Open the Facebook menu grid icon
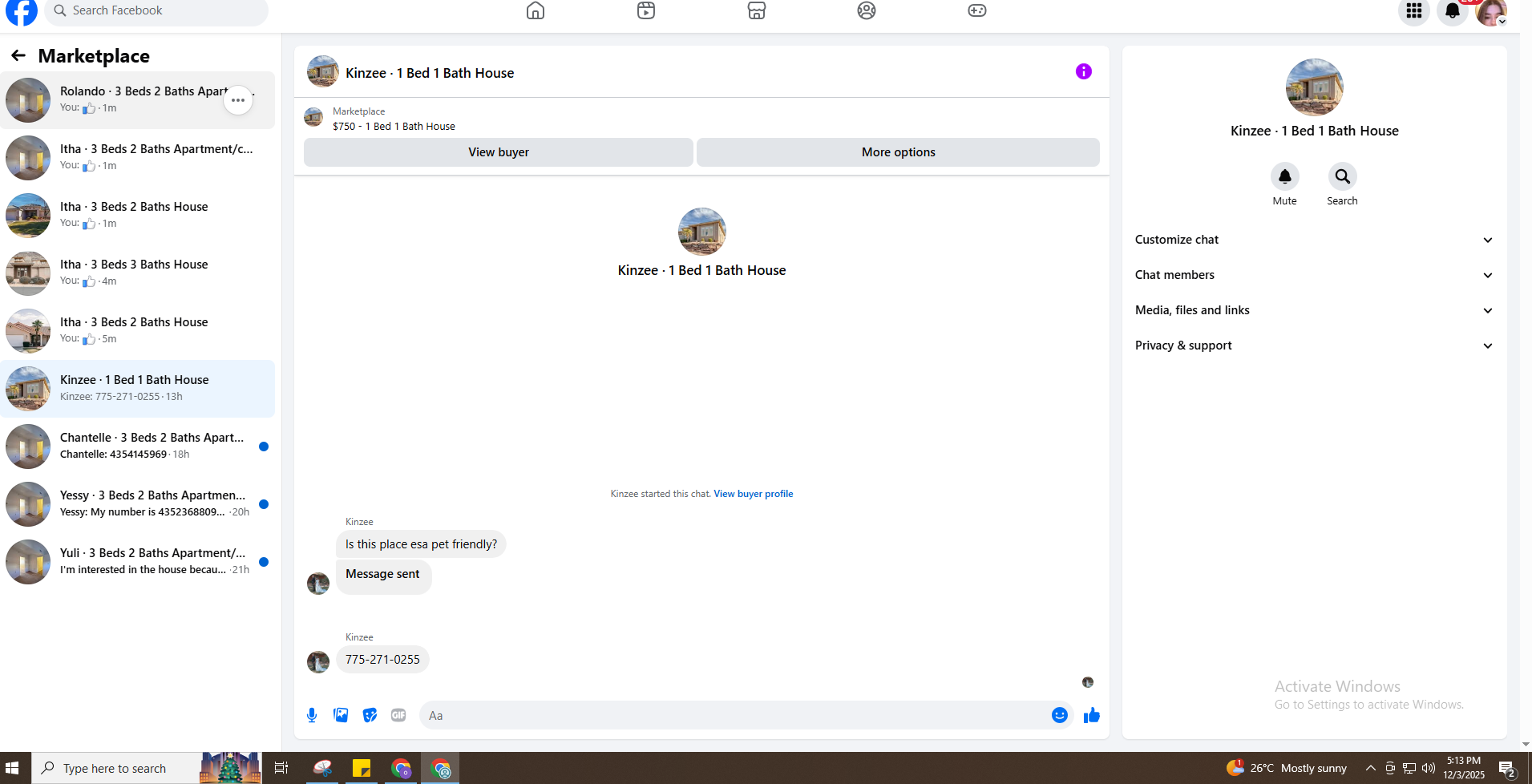This screenshot has height=784, width=1532. (x=1414, y=11)
